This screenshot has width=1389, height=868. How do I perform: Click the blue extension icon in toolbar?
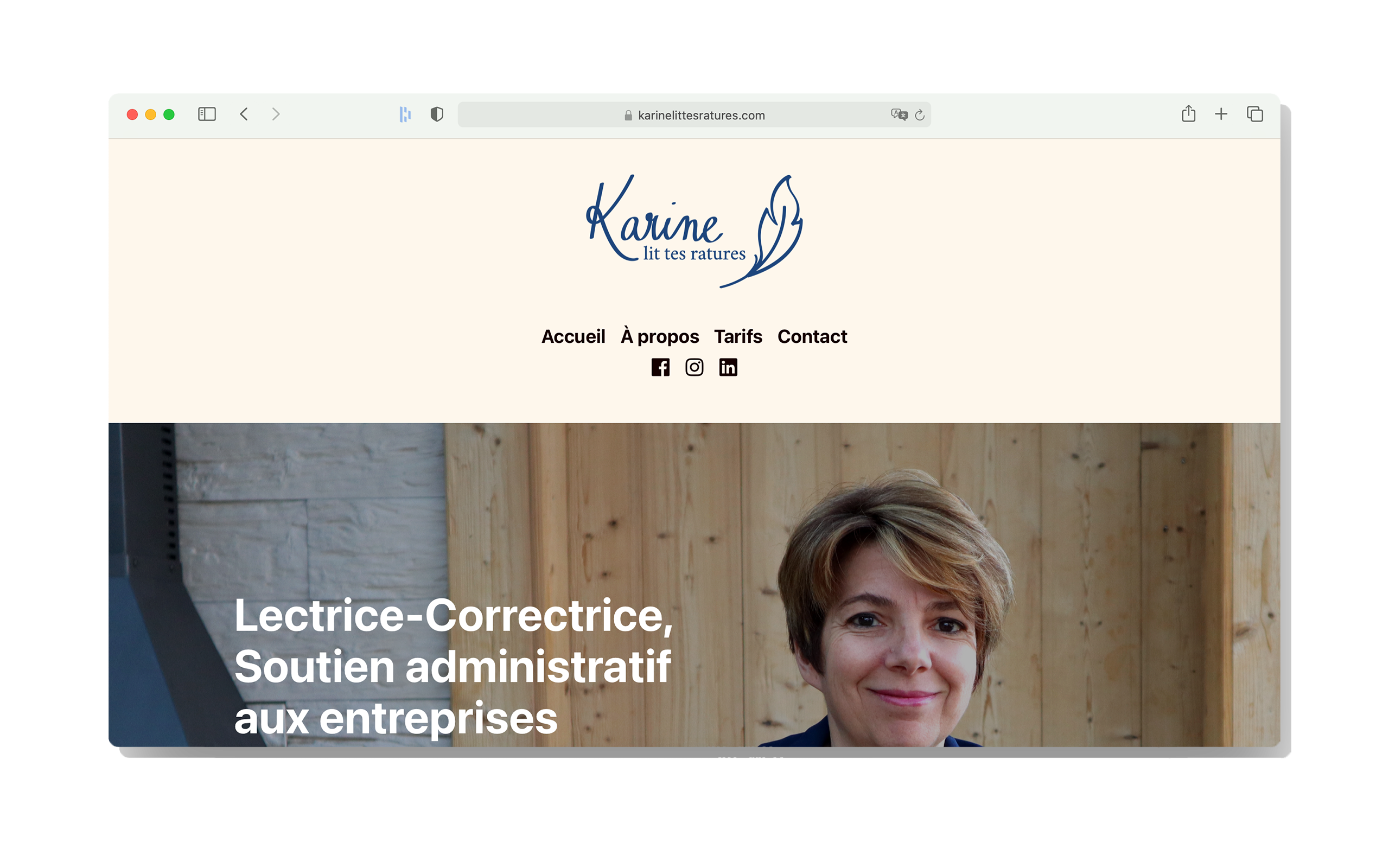pos(405,114)
